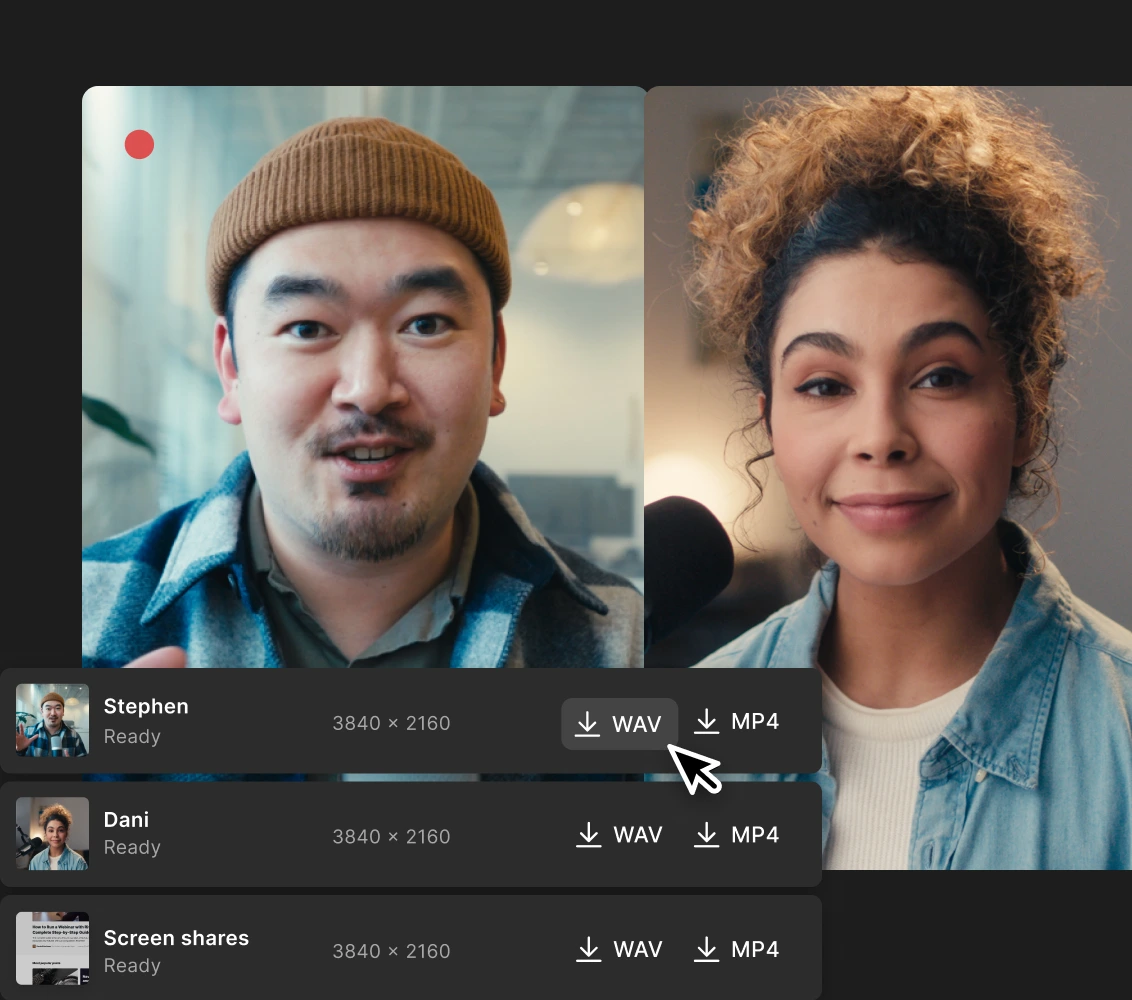1132x1000 pixels.
Task: Click the 3840 × 2160 resolution for Dani
Action: [x=391, y=836]
